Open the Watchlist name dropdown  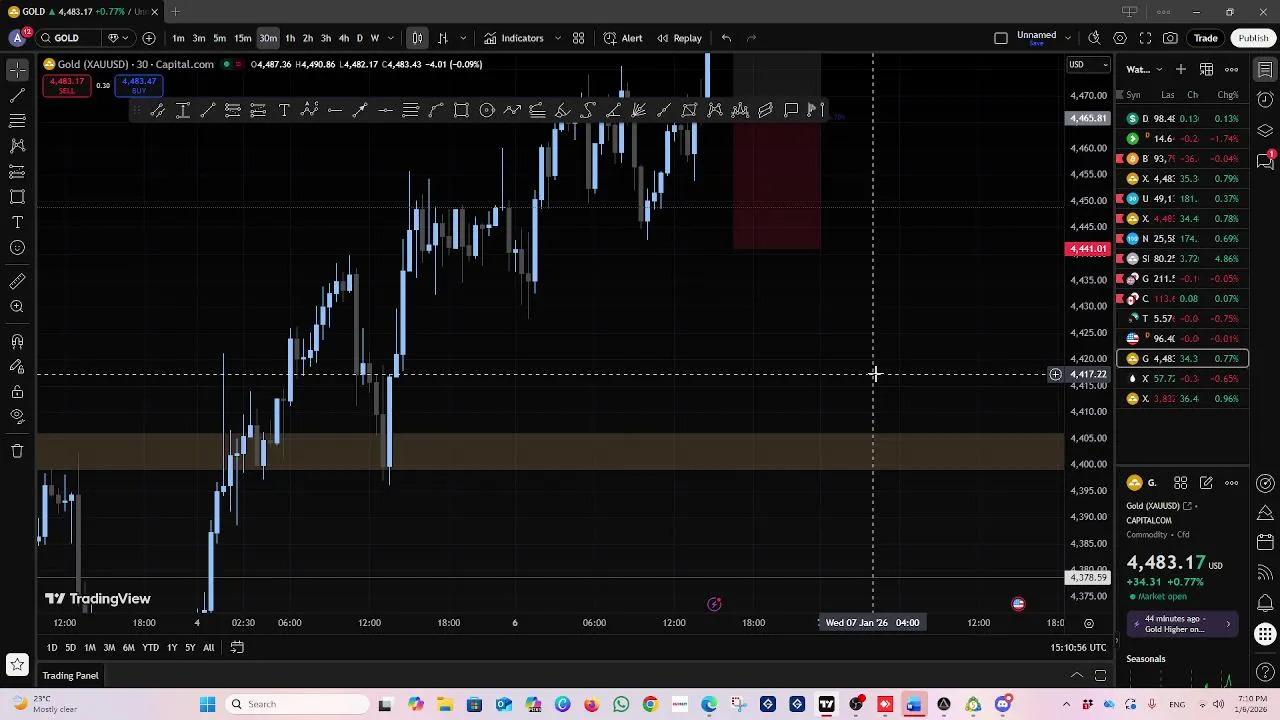point(1145,69)
